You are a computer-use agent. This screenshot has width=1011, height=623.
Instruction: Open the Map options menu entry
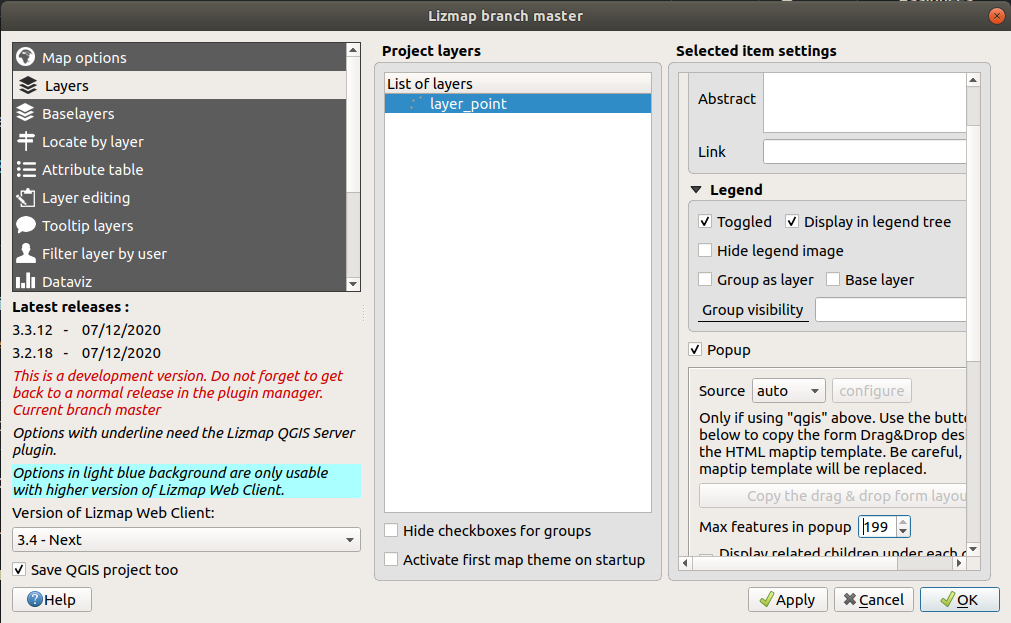pyautogui.click(x=179, y=57)
